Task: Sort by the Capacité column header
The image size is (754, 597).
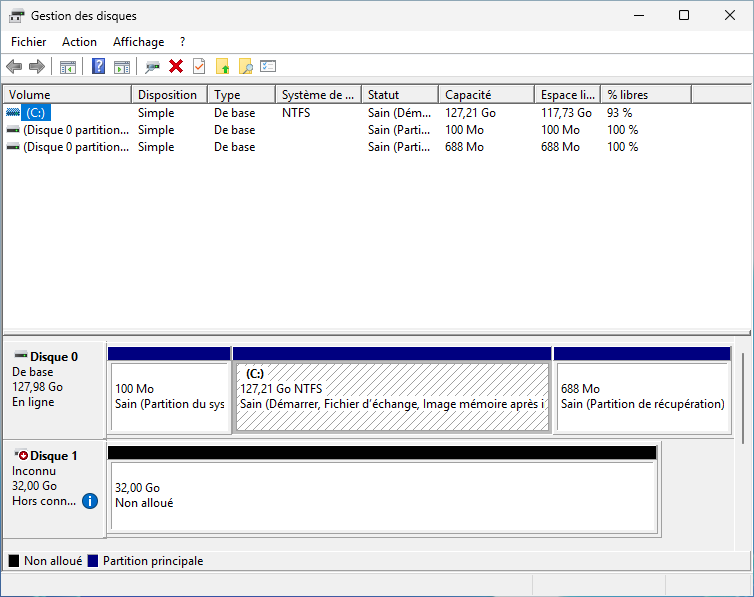Action: click(485, 95)
